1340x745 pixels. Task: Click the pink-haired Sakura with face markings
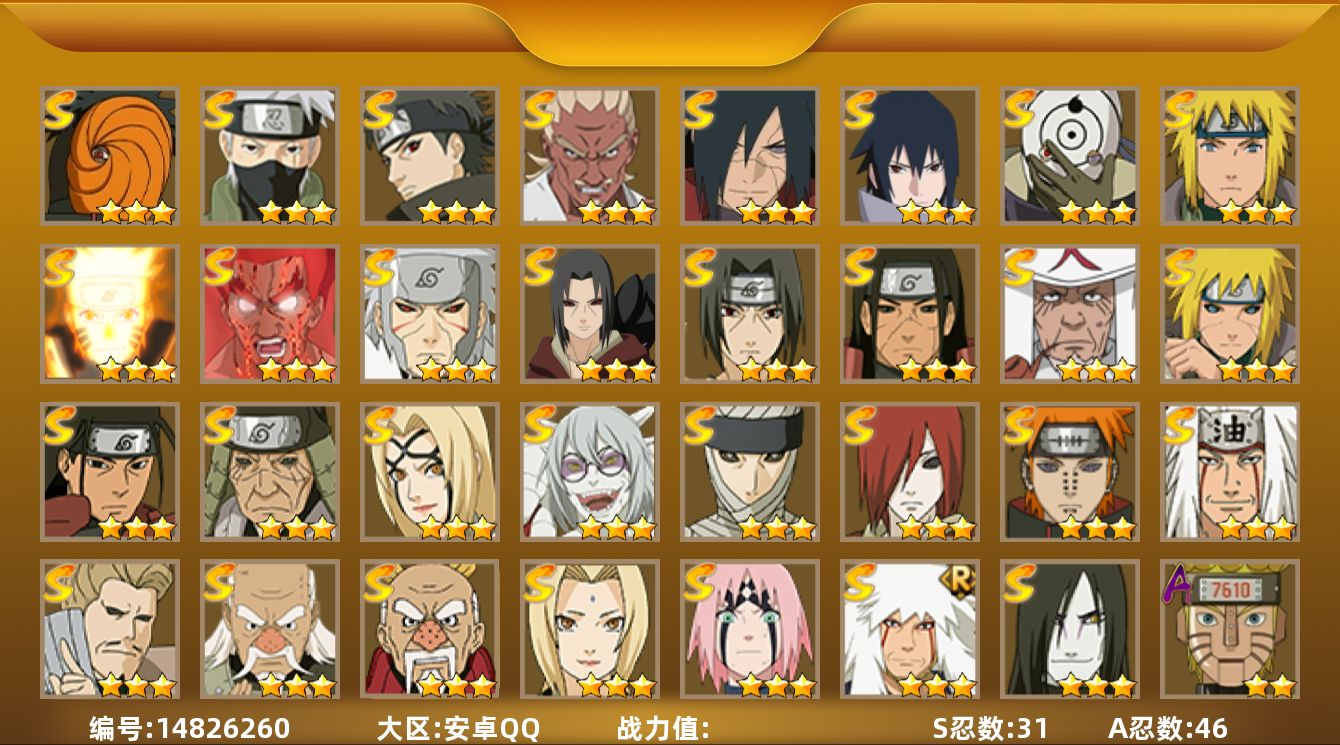(750, 629)
